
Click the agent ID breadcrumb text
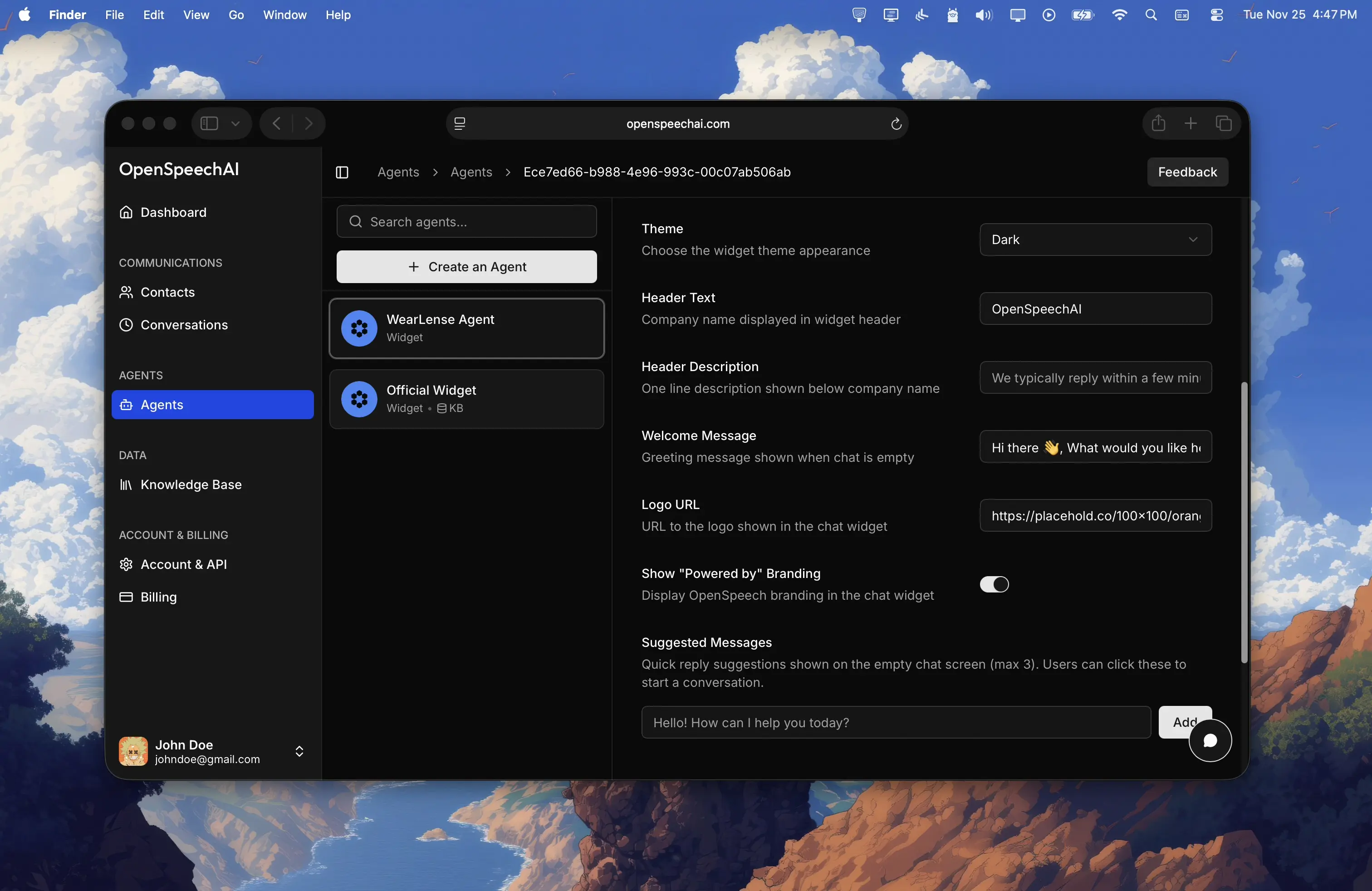(x=657, y=172)
